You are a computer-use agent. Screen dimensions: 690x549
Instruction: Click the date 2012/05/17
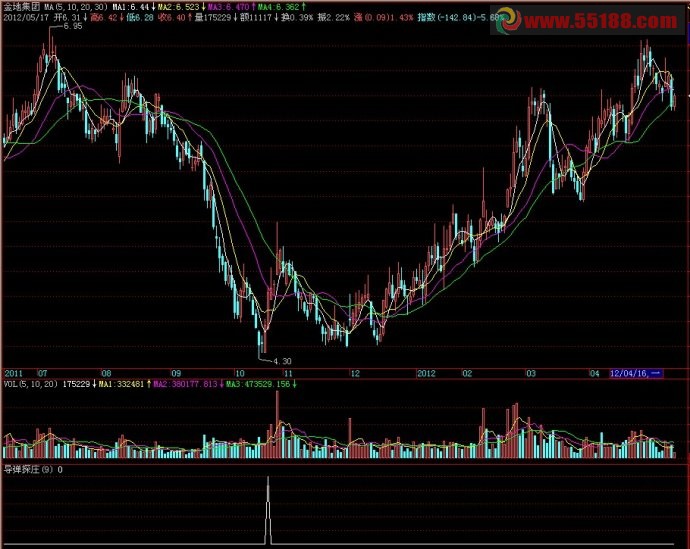26,18
